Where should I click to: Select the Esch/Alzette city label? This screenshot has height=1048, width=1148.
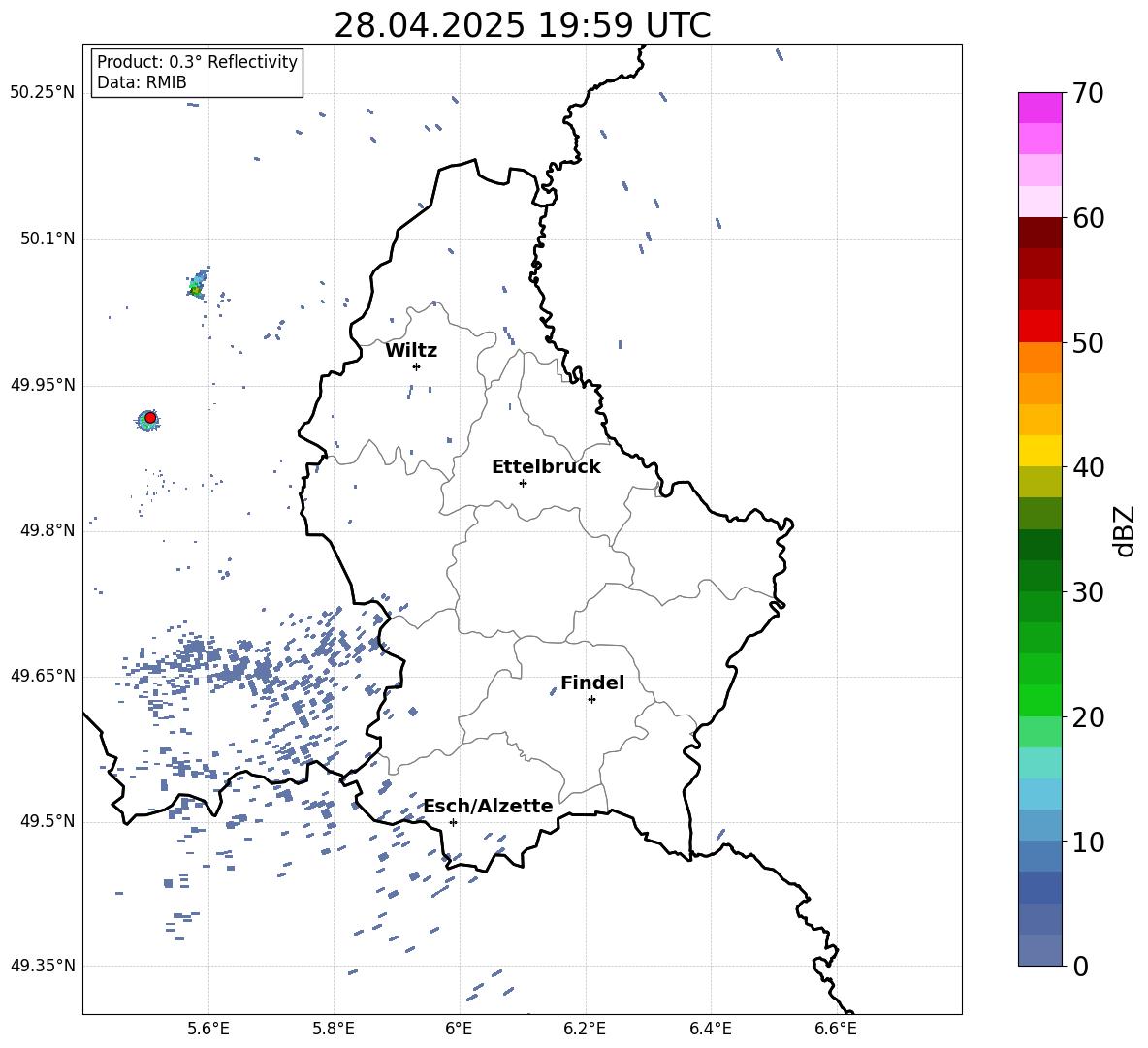tap(489, 807)
